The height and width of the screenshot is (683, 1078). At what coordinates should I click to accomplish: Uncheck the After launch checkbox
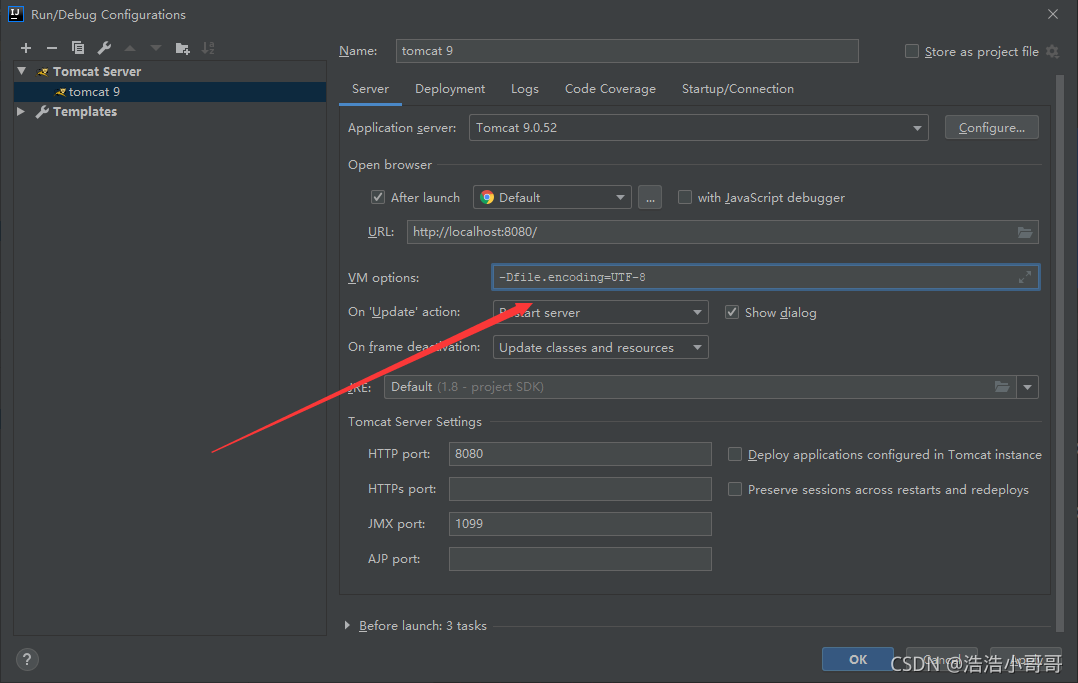pyautogui.click(x=377, y=197)
